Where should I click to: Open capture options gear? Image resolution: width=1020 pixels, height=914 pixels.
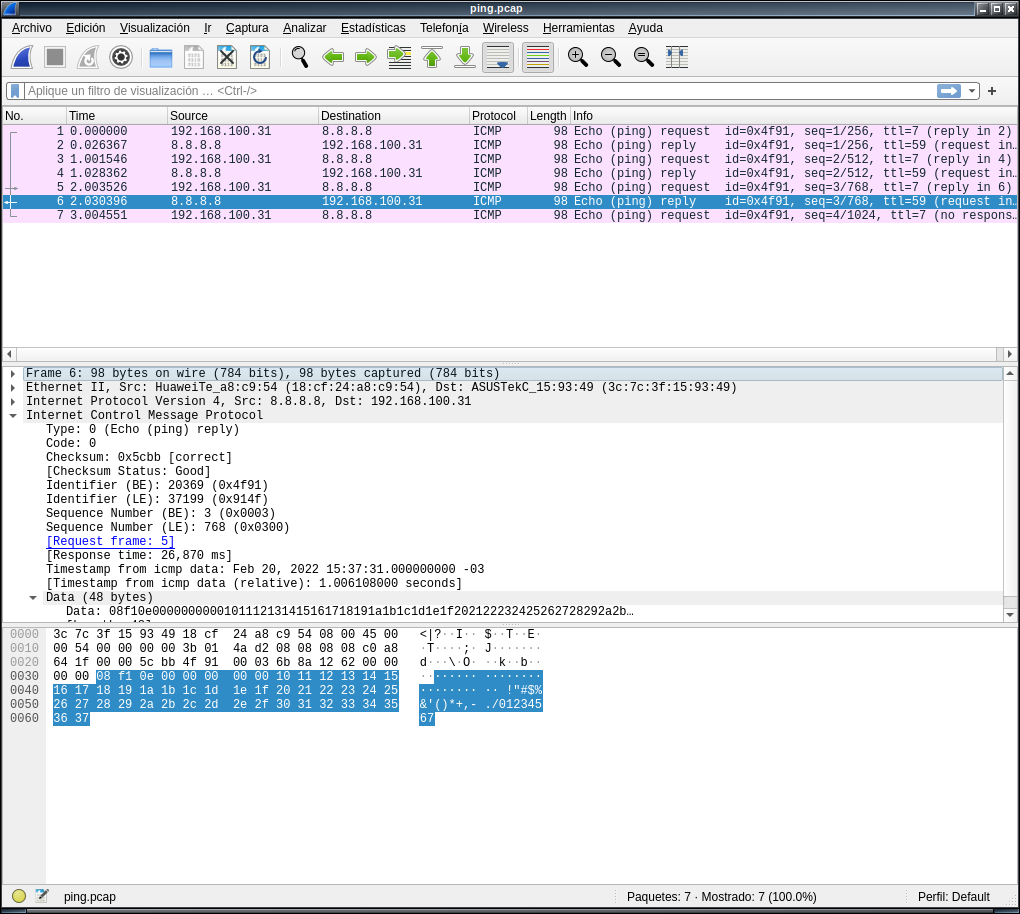click(121, 57)
